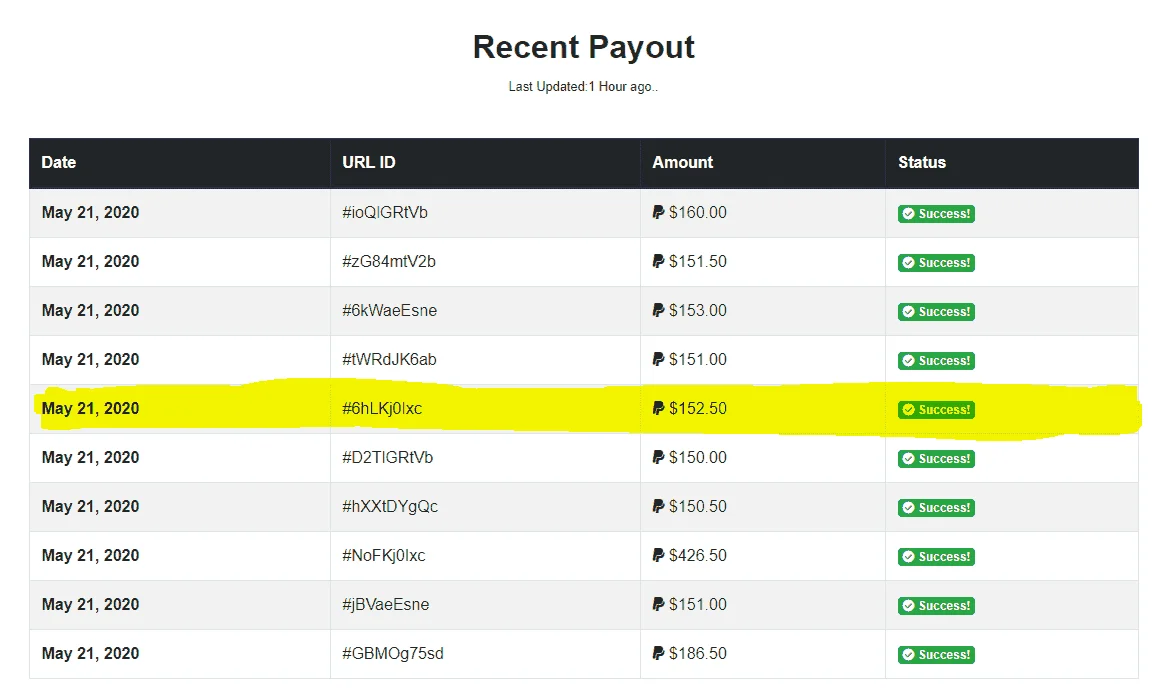Click Success badge in #D2TlGRtVb row
This screenshot has height=694, width=1165.
point(936,459)
